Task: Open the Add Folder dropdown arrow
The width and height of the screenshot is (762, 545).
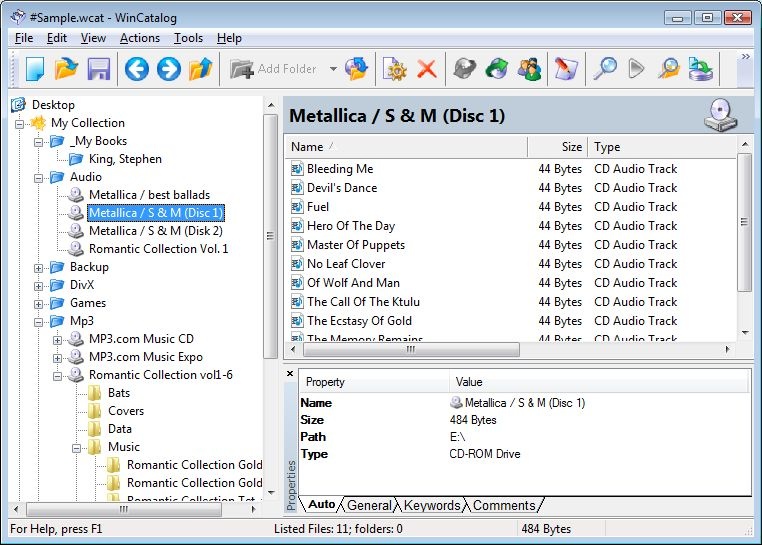Action: pyautogui.click(x=333, y=69)
